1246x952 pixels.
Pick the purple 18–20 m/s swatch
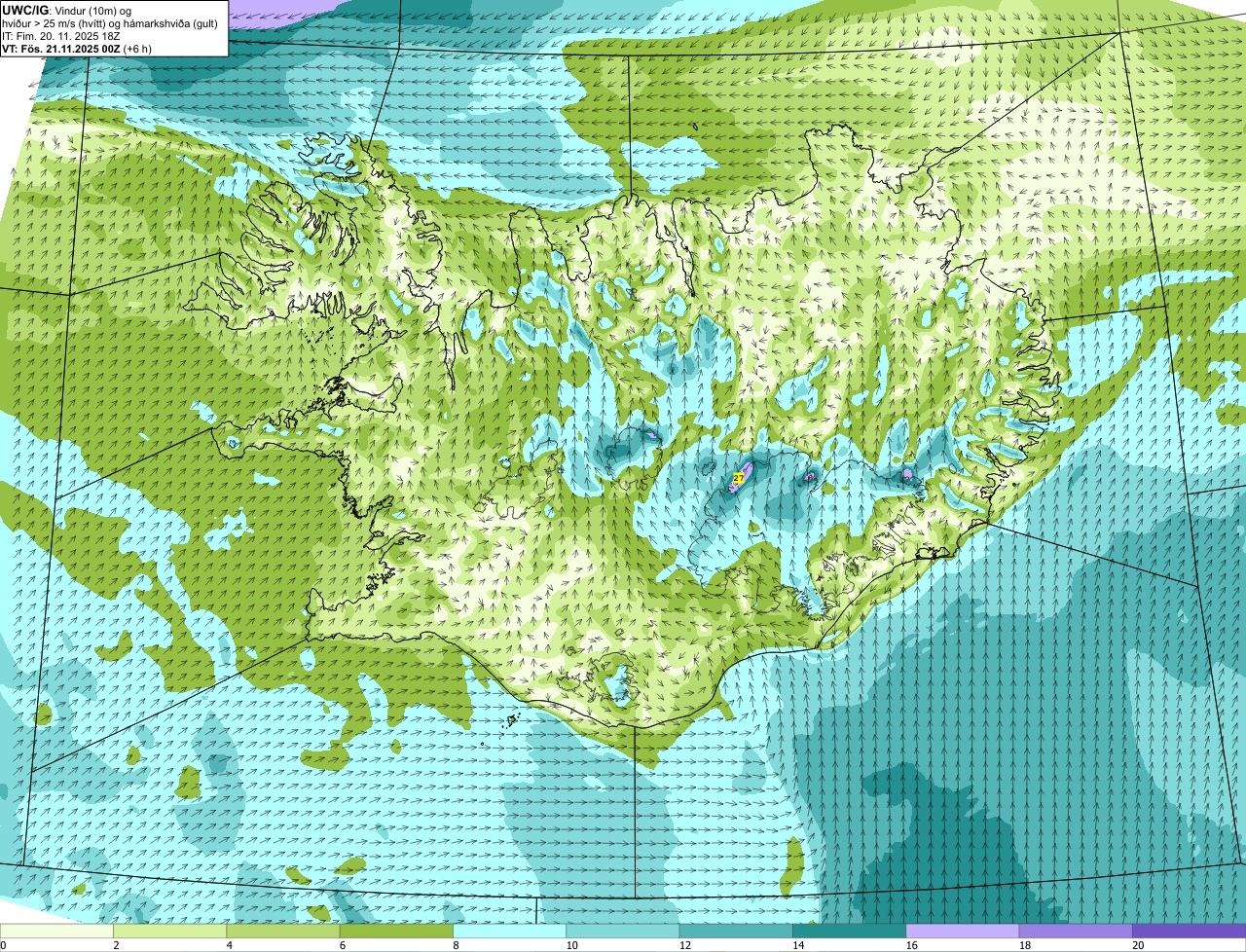[x=1076, y=932]
